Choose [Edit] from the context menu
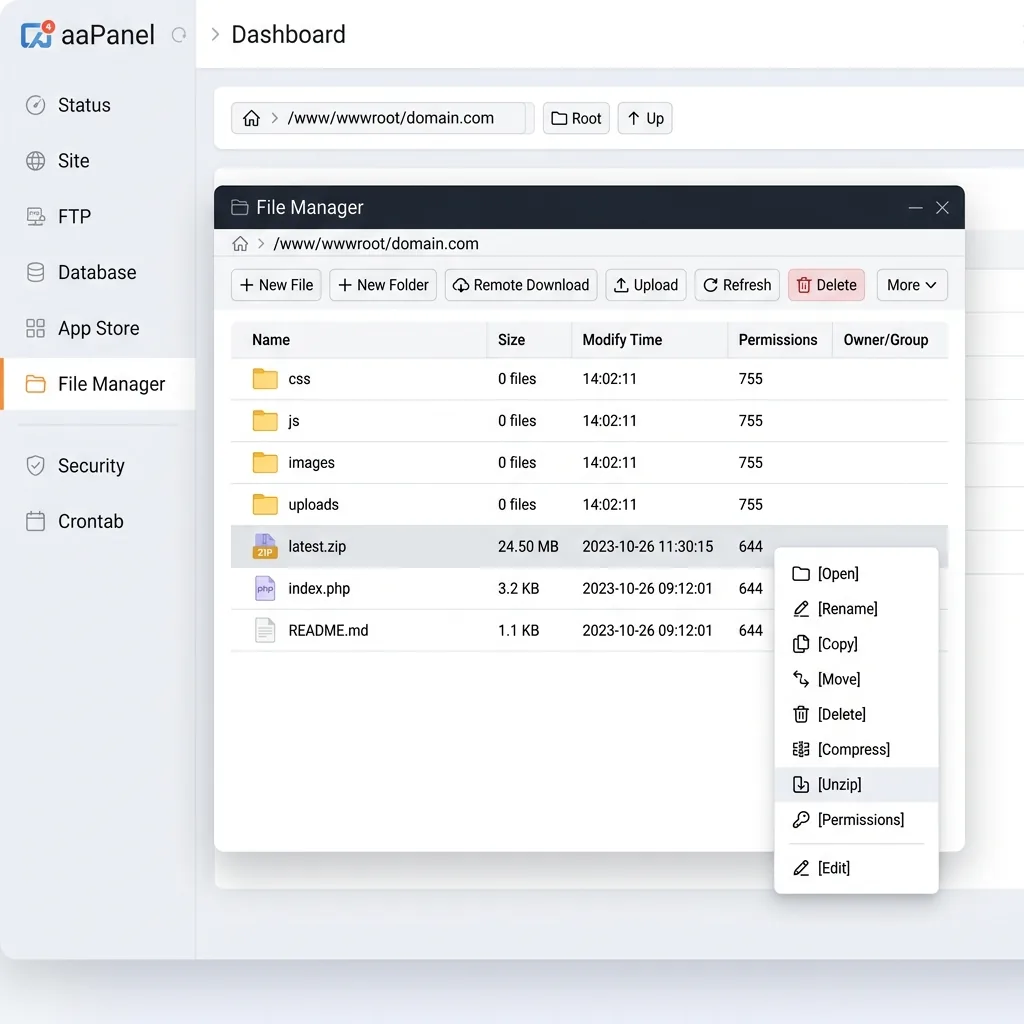Screen dimensions: 1024x1024 pos(856,868)
